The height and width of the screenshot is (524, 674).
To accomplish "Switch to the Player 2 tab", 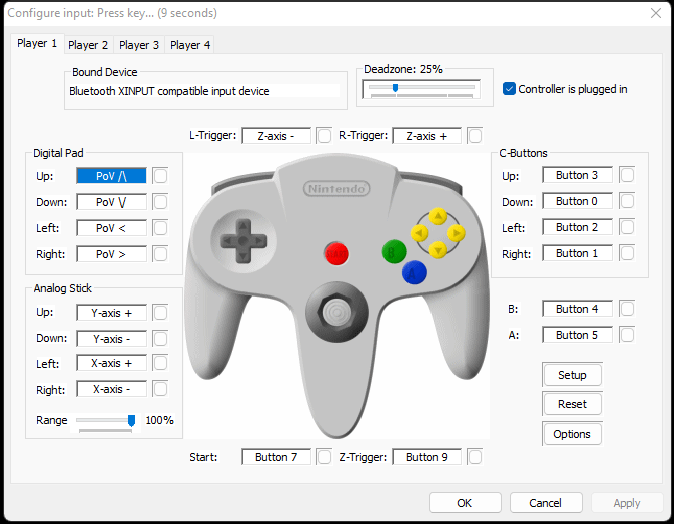I will pos(88,45).
